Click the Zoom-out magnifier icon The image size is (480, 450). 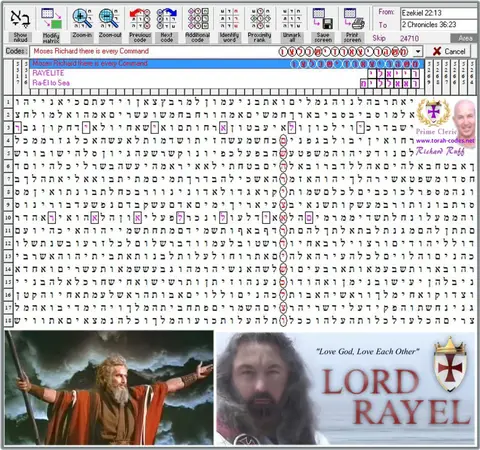click(109, 19)
